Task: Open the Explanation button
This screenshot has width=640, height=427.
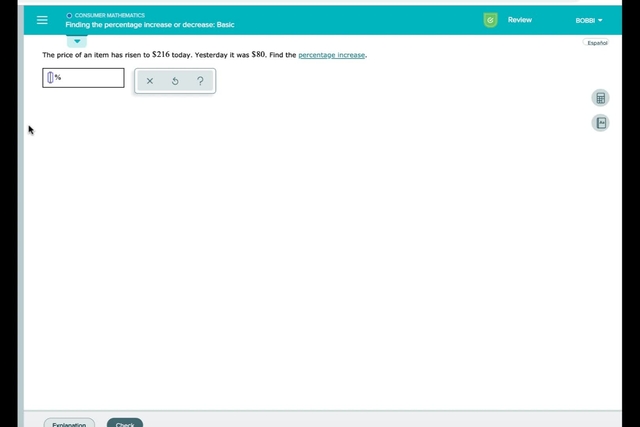Action: tap(69, 424)
